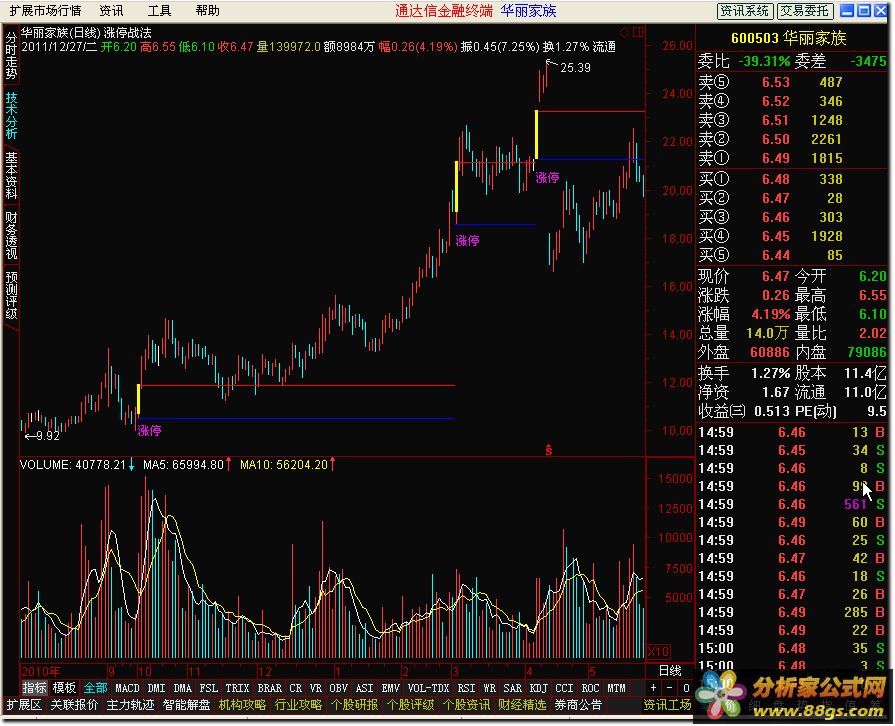This screenshot has width=895, height=726.
Task: Click the 交易委托 button
Action: [x=805, y=11]
